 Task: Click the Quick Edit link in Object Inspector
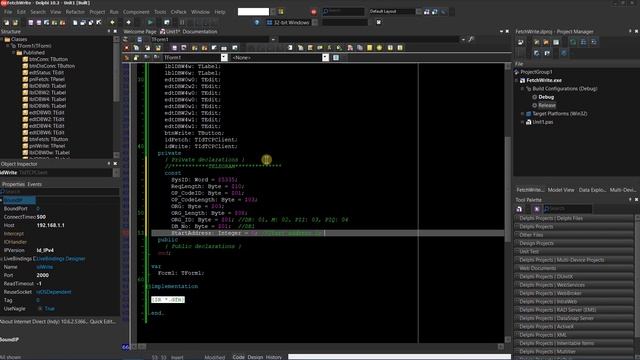[103, 322]
